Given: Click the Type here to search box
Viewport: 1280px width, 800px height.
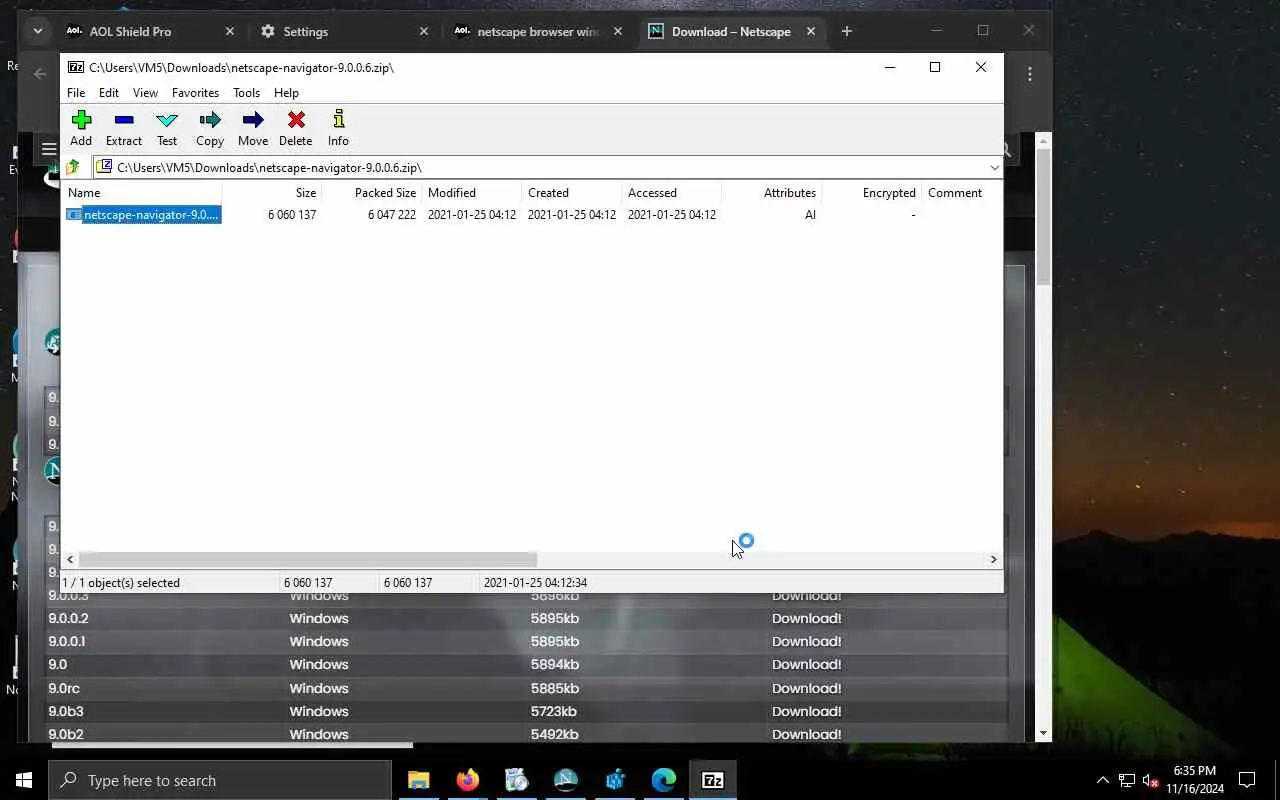Looking at the screenshot, I should pos(220,780).
